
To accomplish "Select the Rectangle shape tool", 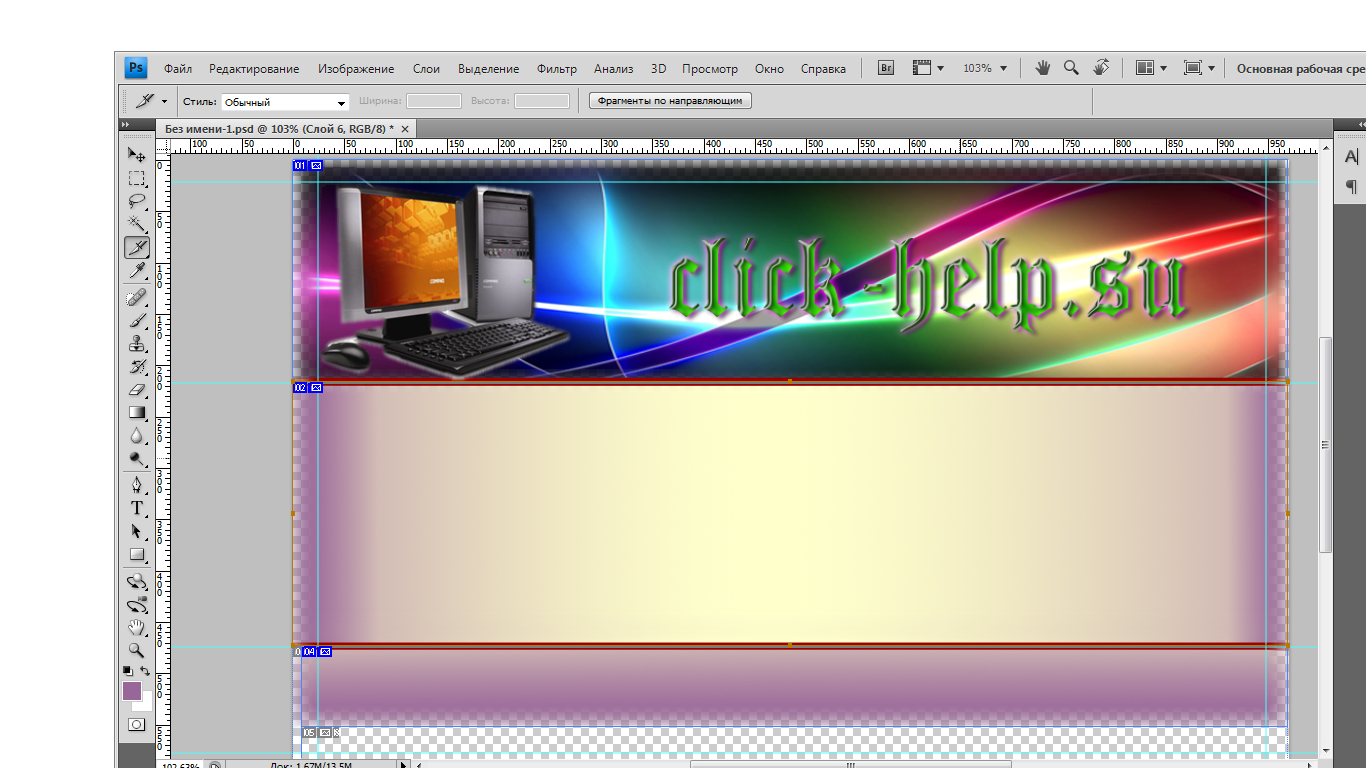I will (136, 554).
